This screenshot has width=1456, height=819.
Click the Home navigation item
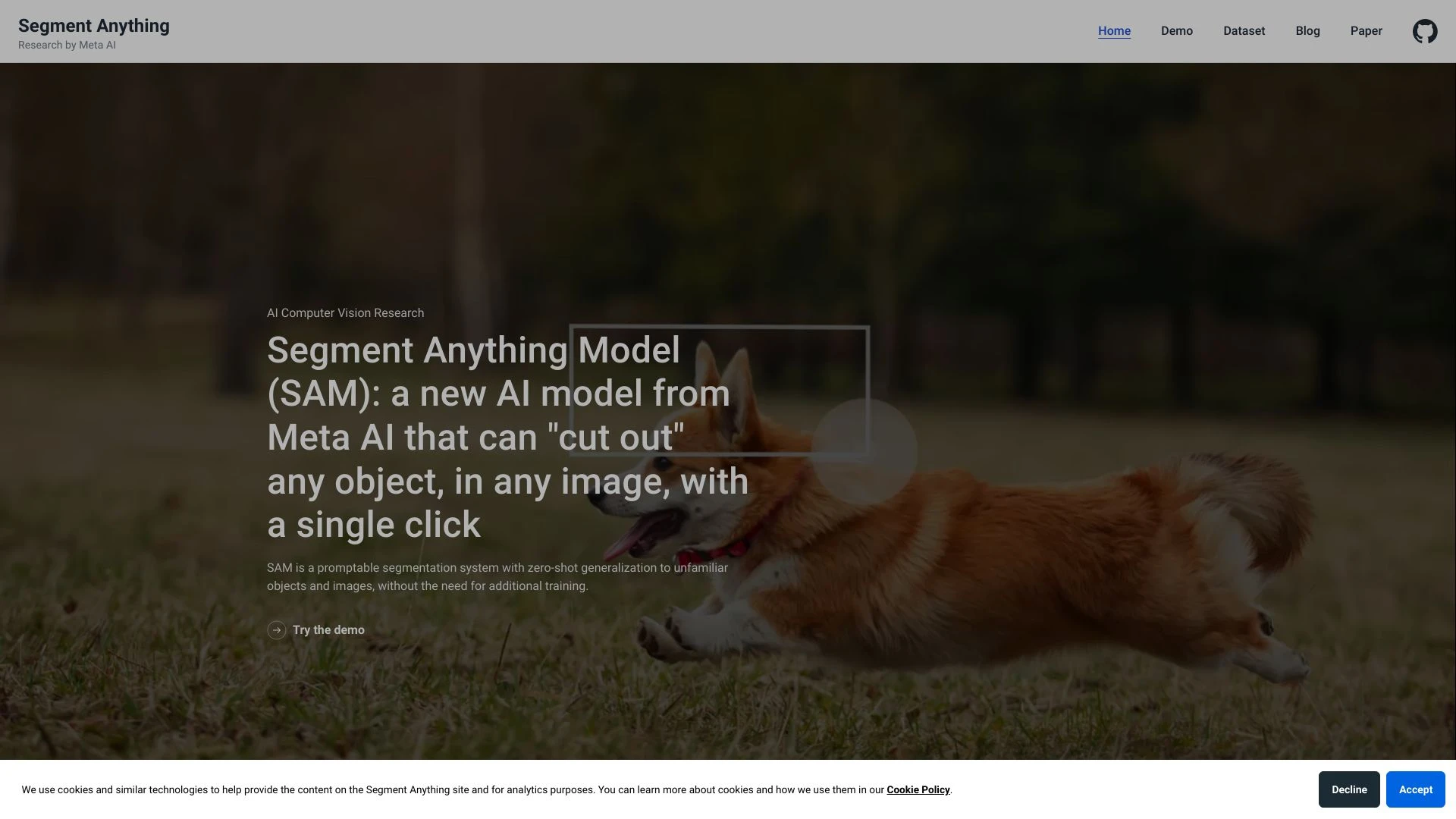[1114, 31]
